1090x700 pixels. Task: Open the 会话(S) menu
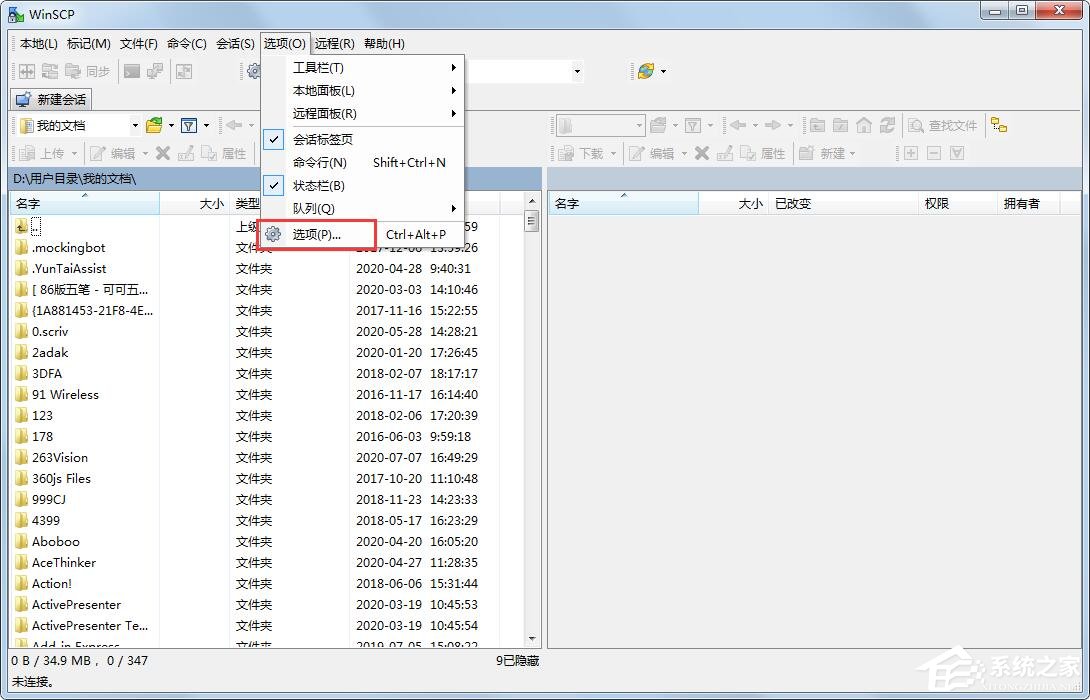pos(234,43)
